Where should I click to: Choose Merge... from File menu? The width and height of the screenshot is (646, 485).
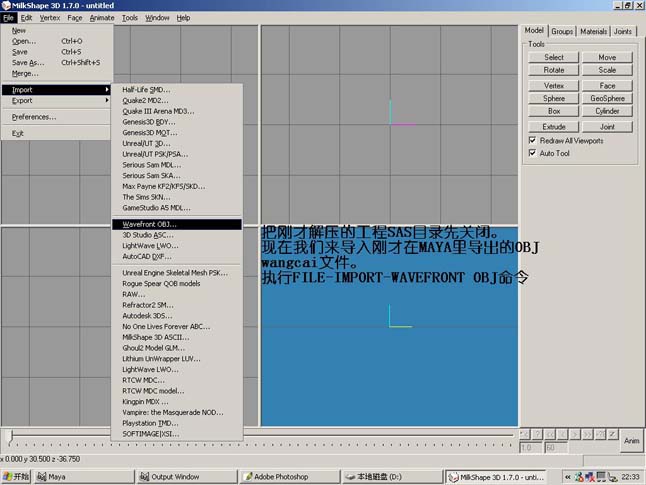point(56,73)
